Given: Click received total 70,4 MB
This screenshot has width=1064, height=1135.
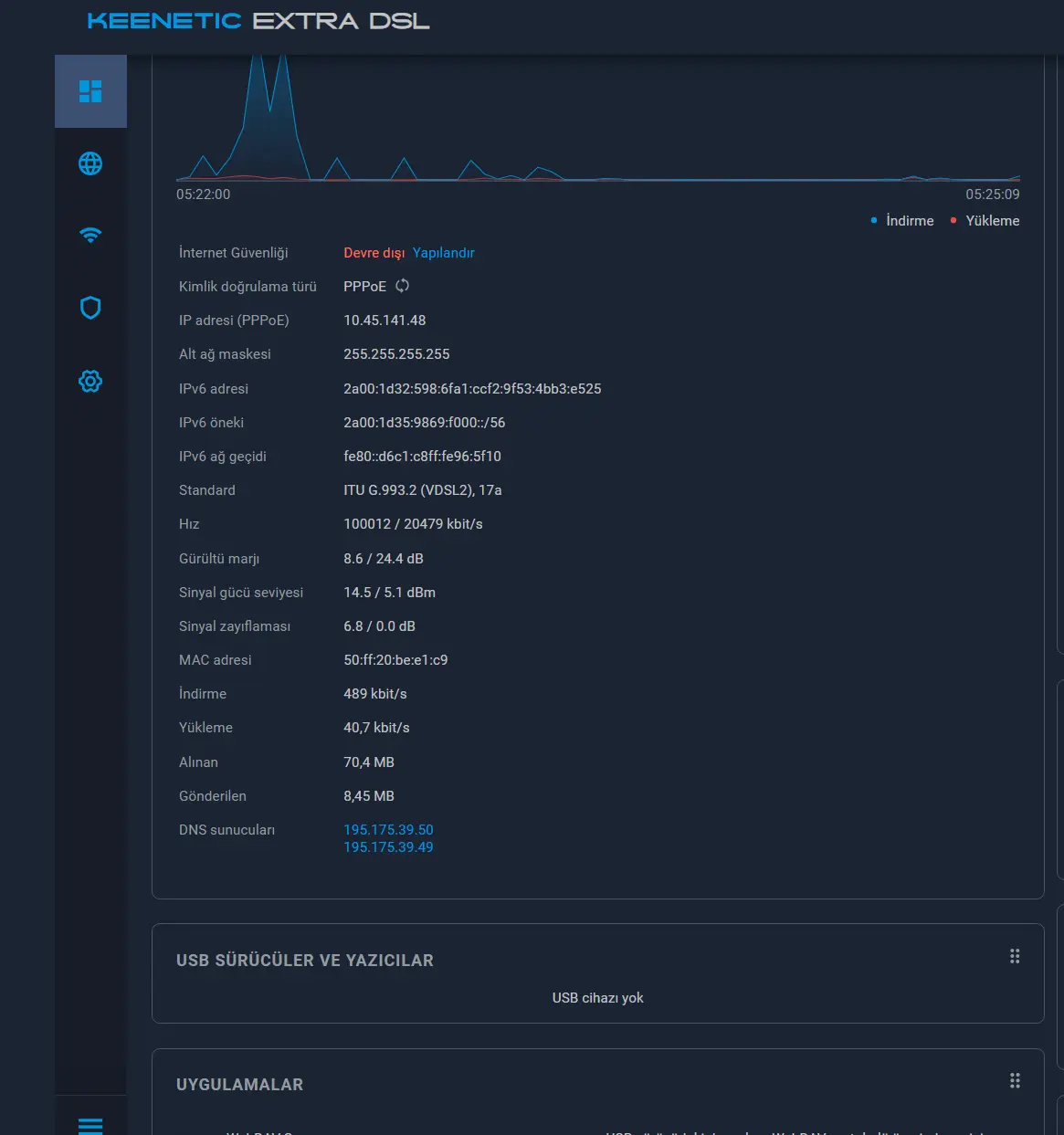Looking at the screenshot, I should pos(369,762).
